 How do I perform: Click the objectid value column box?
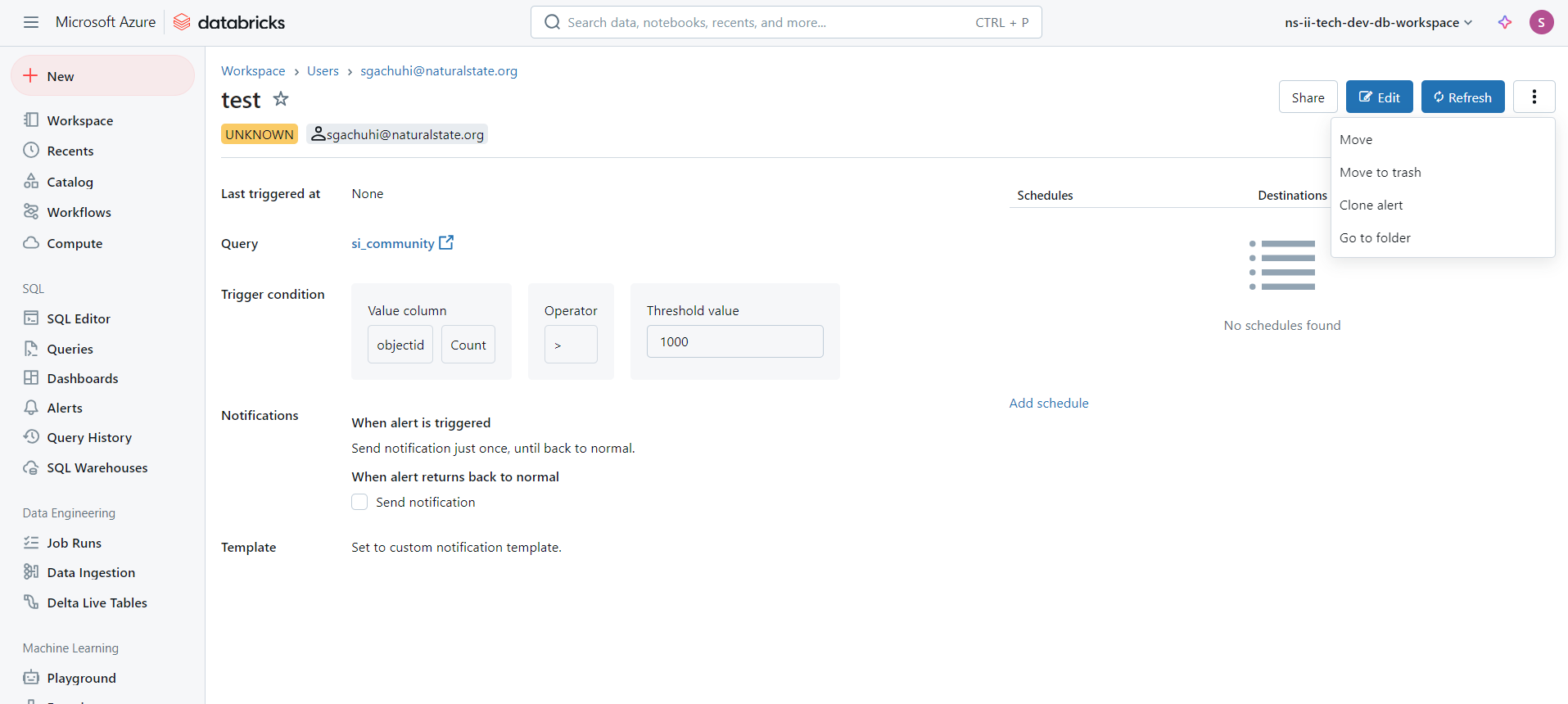[400, 345]
